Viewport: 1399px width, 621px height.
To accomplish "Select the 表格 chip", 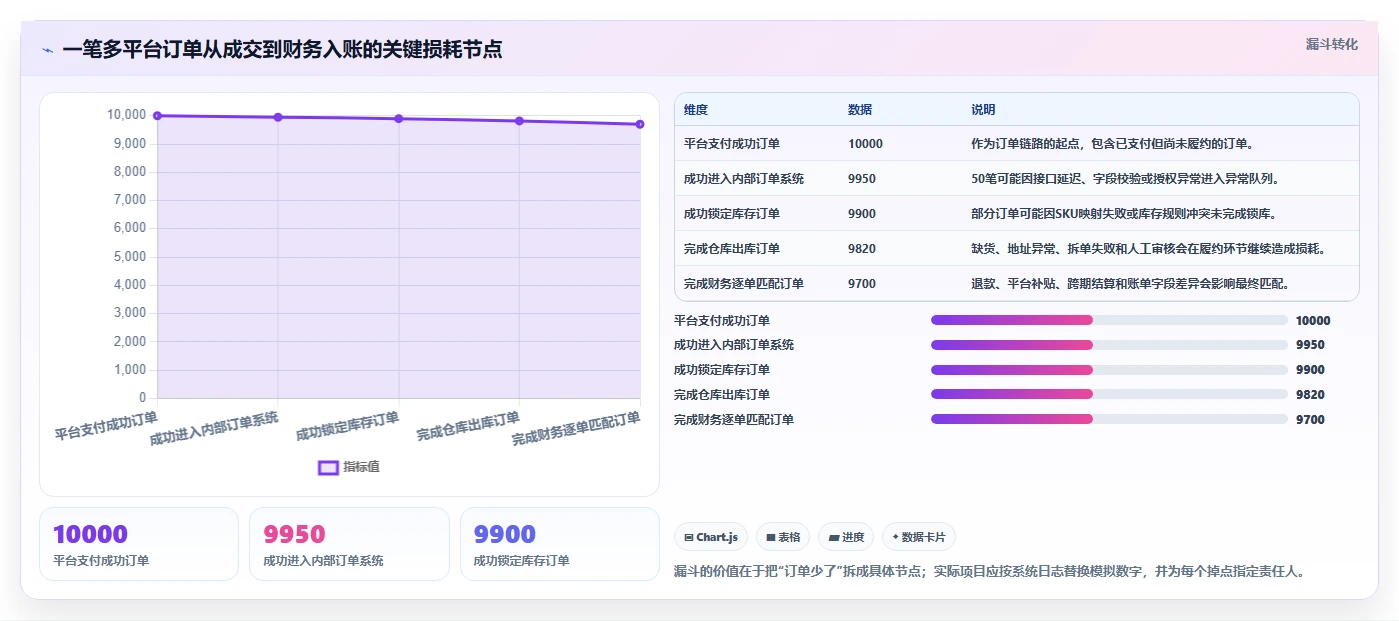I will tap(783, 537).
